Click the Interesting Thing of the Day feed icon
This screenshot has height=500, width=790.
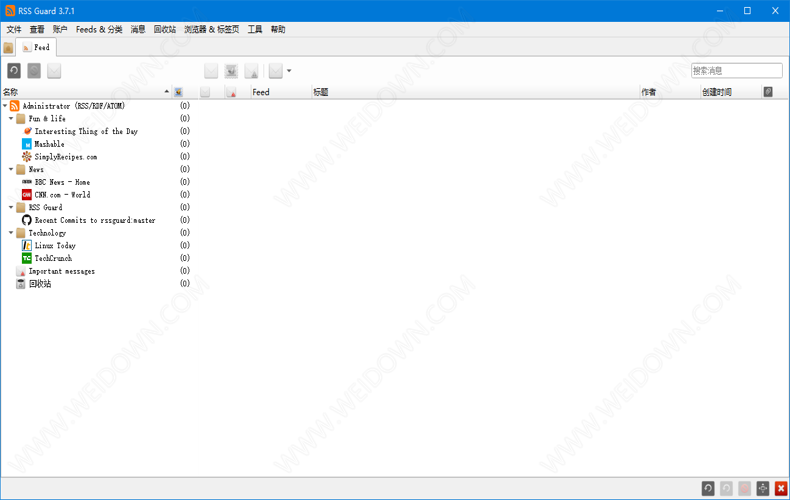[27, 131]
